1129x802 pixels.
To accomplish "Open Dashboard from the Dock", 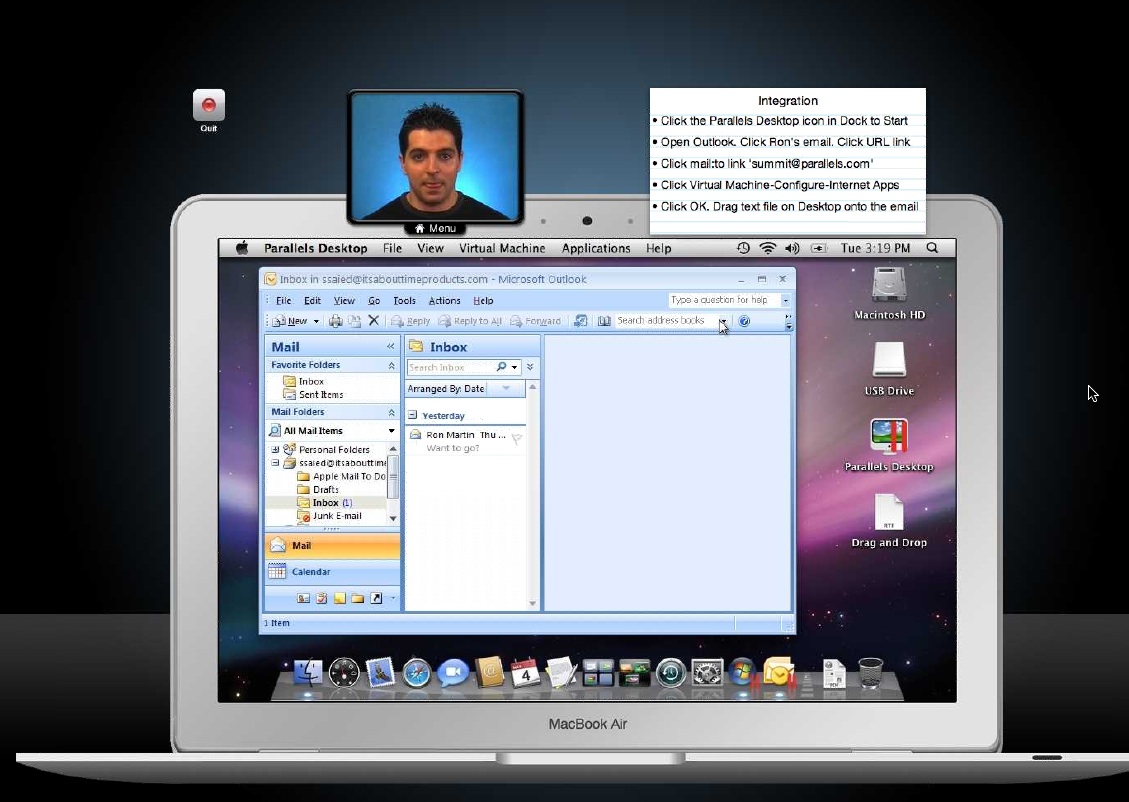I will coord(343,673).
